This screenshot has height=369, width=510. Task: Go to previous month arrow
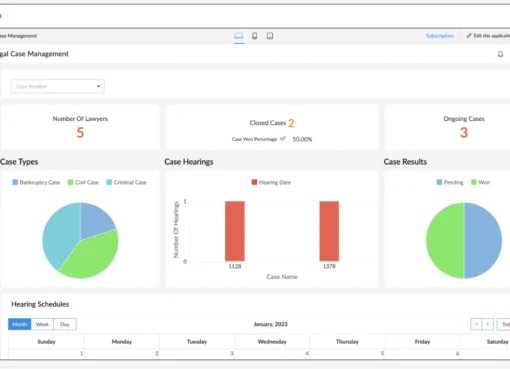[x=476, y=324]
